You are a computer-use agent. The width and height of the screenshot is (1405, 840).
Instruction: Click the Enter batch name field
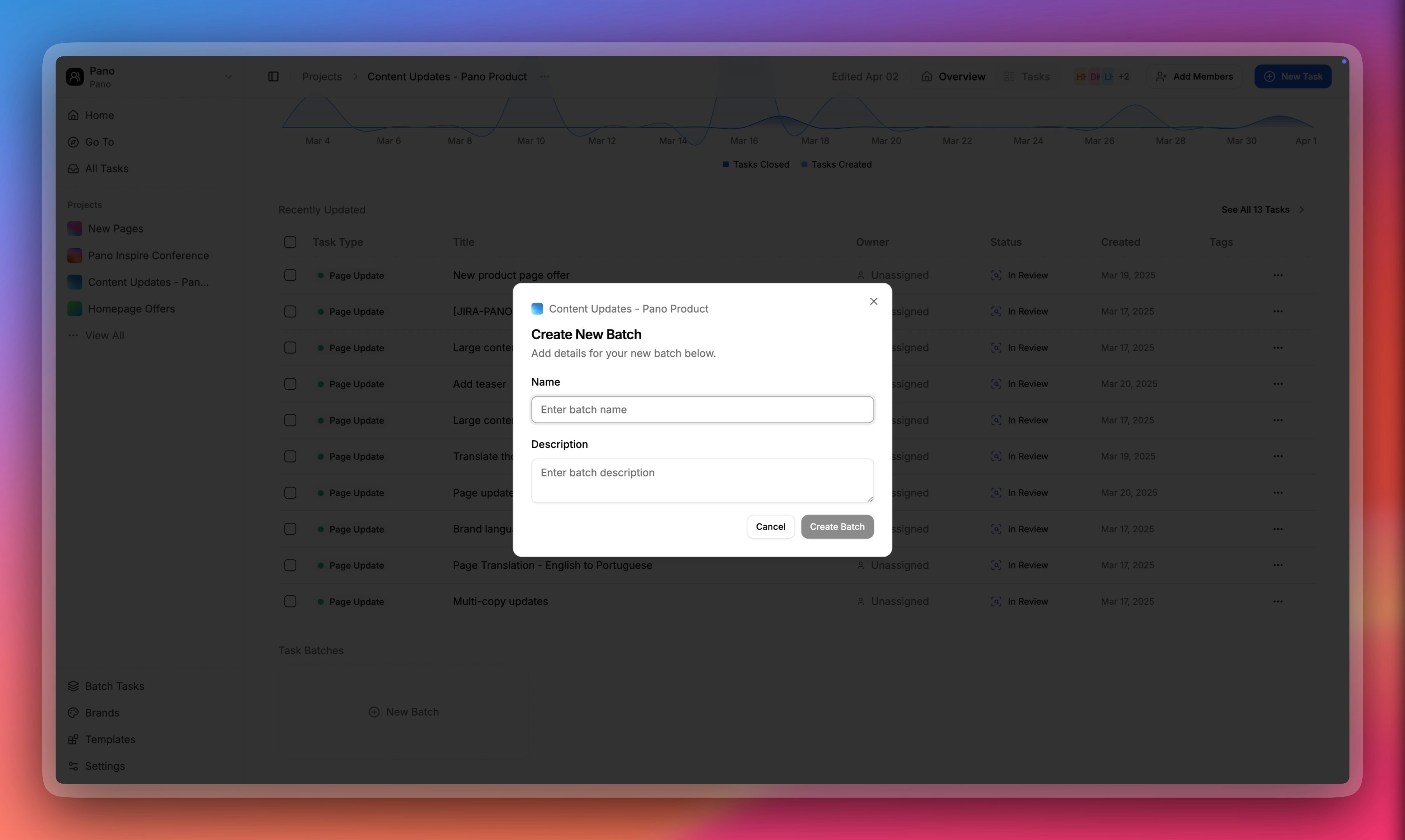pos(702,409)
